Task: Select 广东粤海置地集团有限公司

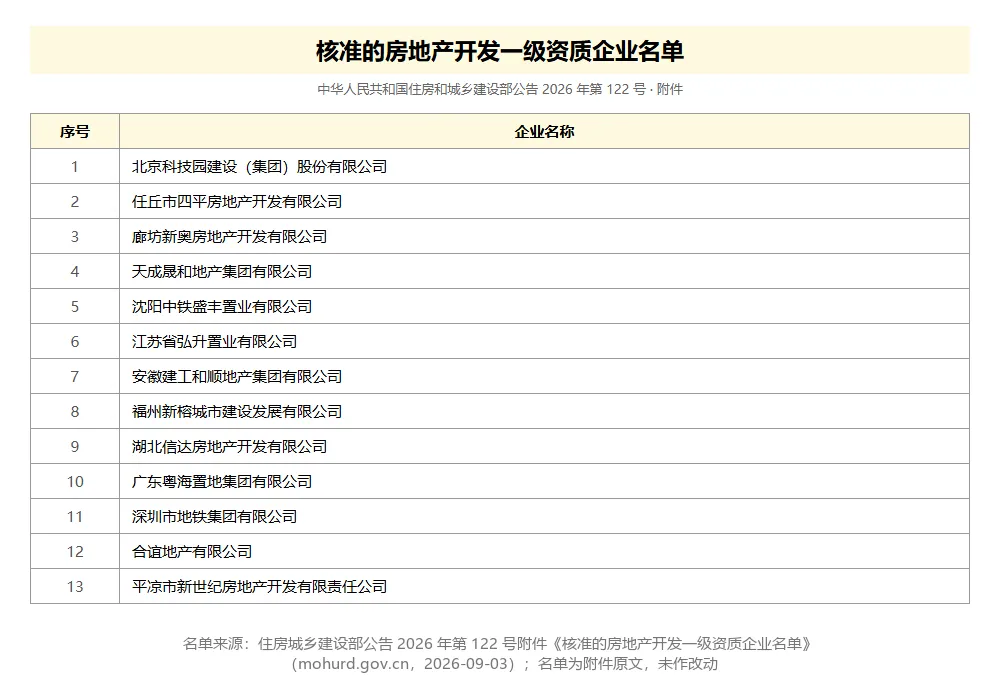Action: (x=222, y=482)
